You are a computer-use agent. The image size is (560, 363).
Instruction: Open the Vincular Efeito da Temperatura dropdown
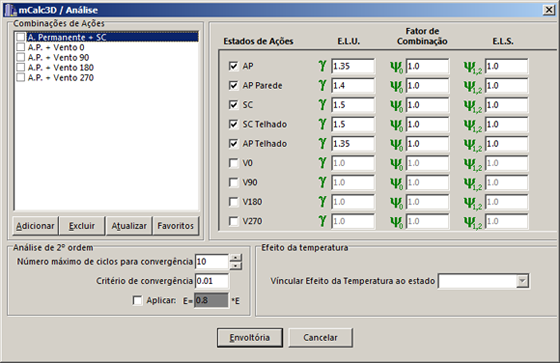[522, 281]
